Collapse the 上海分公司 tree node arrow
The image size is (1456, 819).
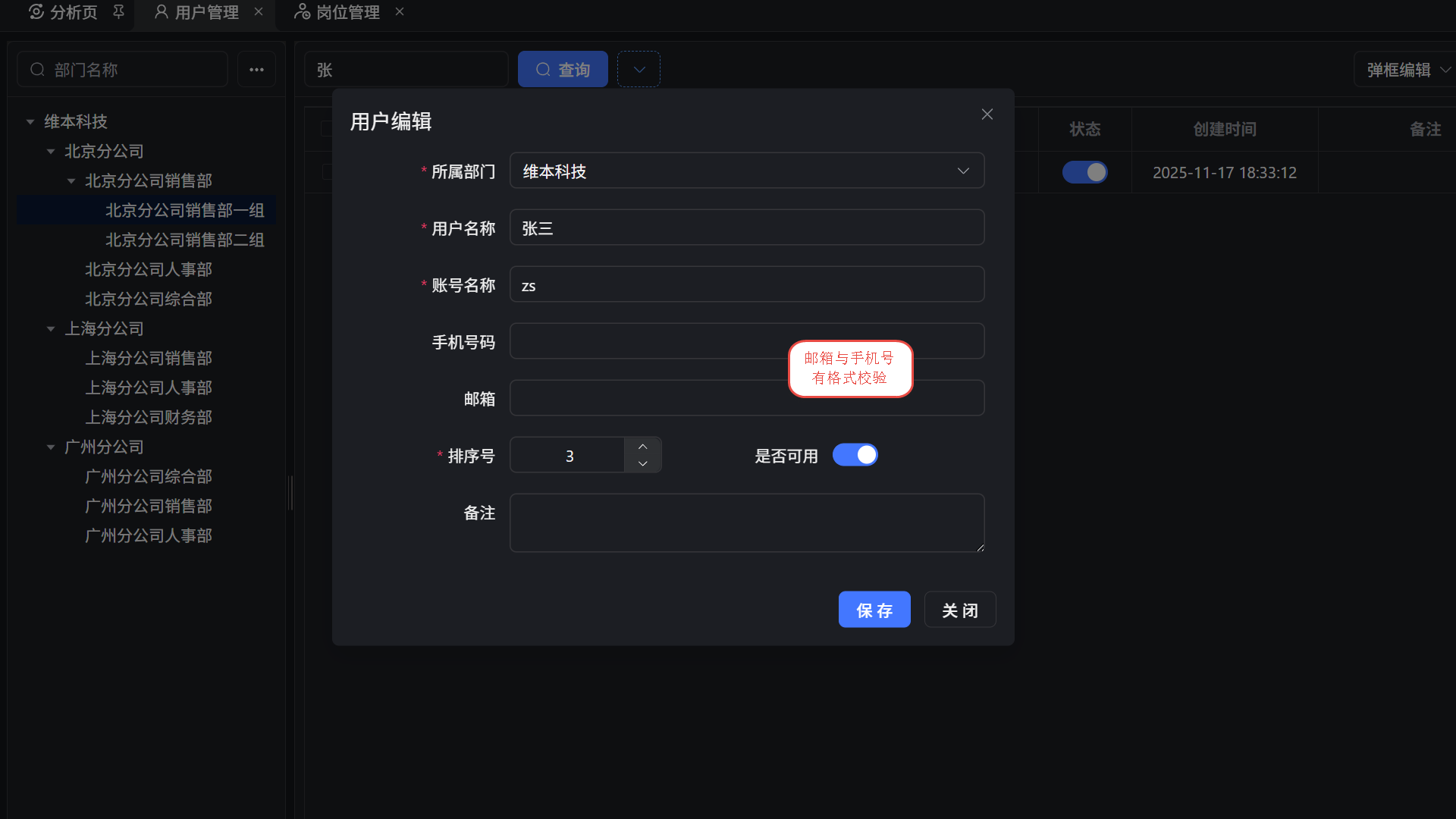[51, 329]
